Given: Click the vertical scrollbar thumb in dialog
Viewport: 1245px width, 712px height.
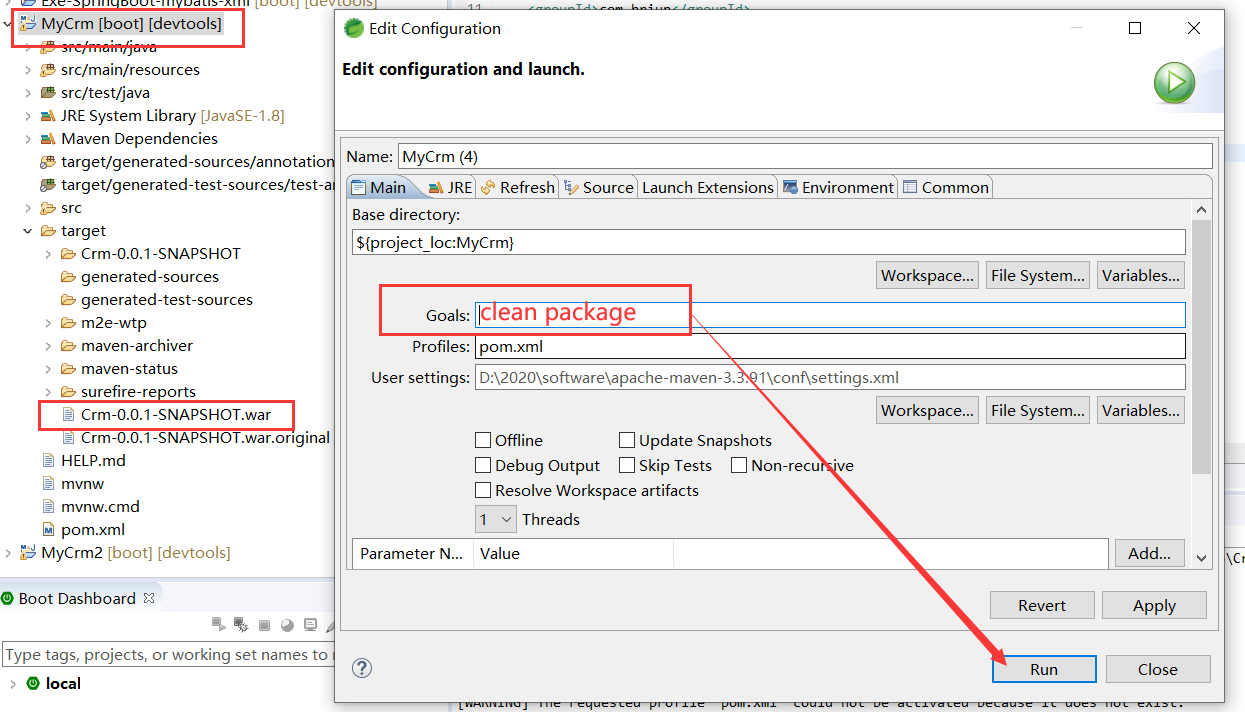Looking at the screenshot, I should pyautogui.click(x=1201, y=345).
